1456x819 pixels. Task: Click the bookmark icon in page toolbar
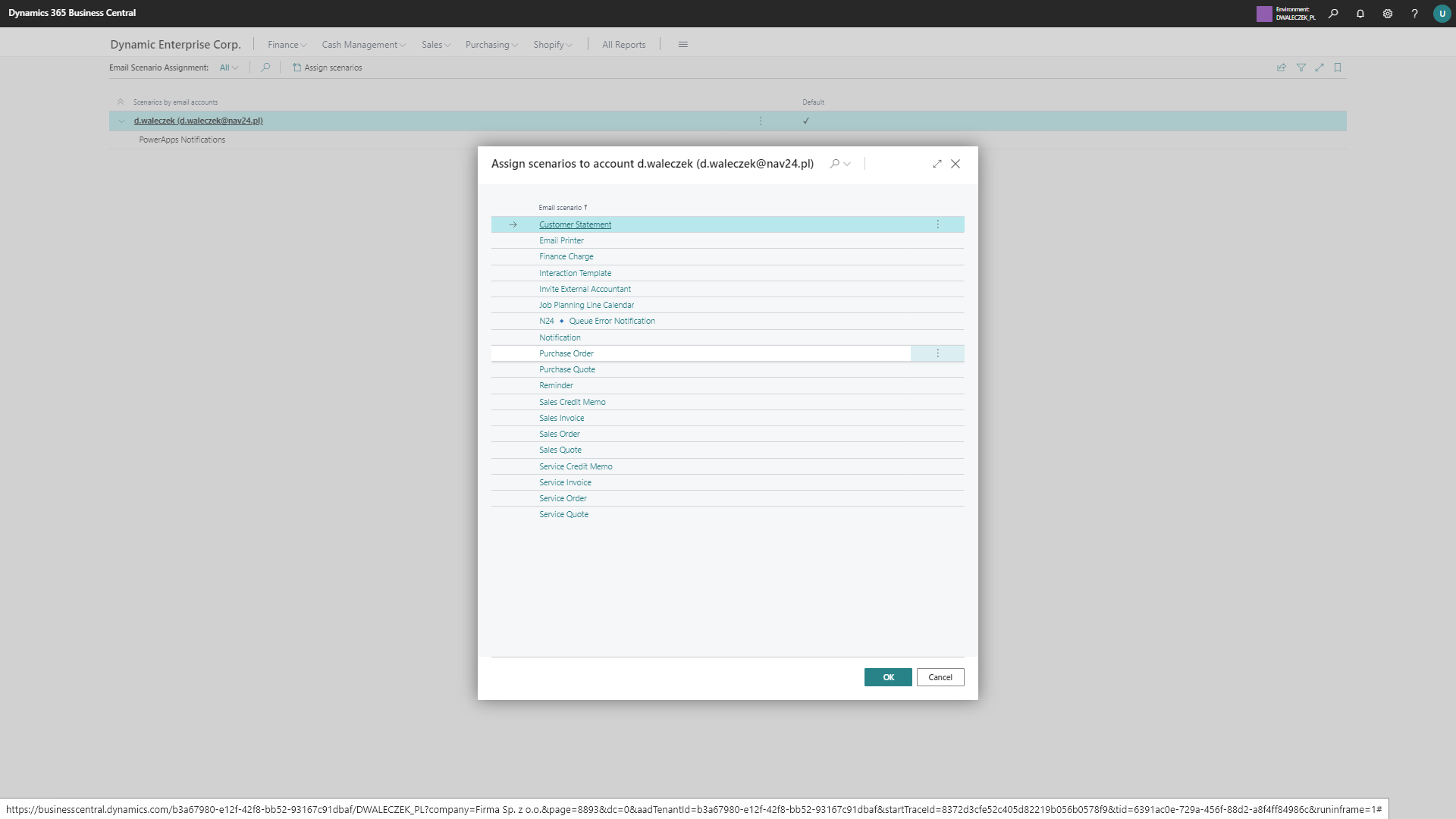click(1338, 67)
